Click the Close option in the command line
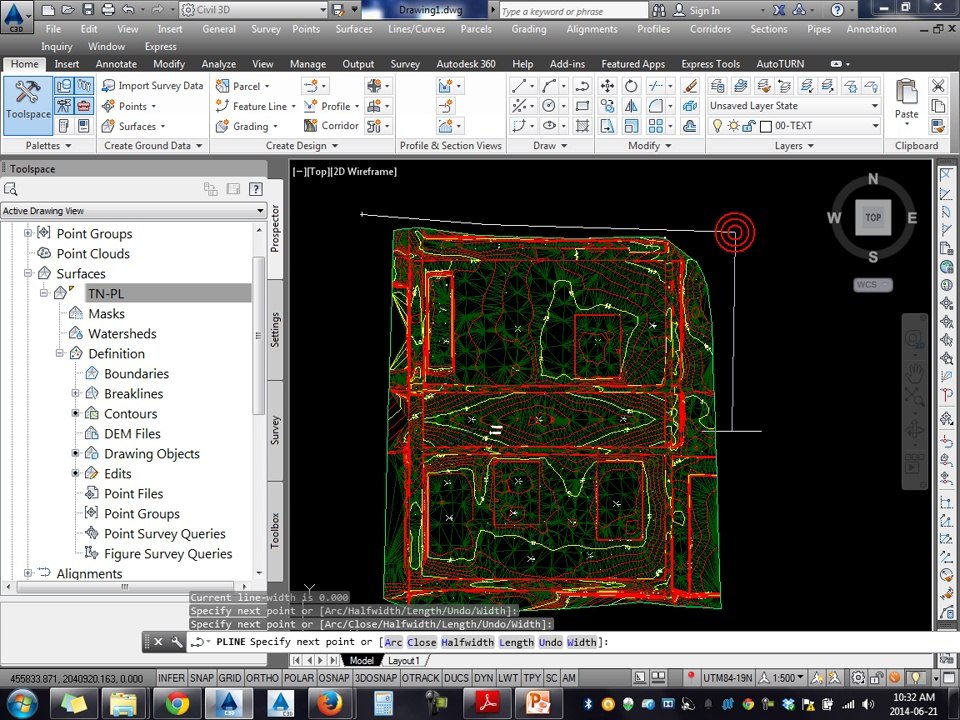 (x=421, y=642)
